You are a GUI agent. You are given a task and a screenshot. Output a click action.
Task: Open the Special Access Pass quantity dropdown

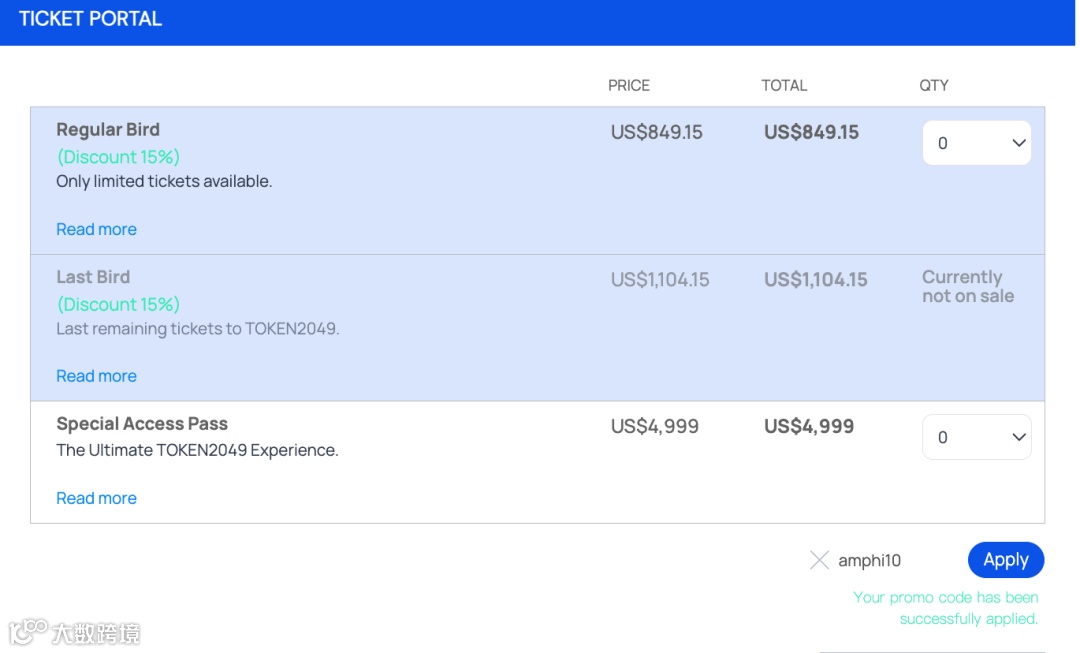point(977,437)
